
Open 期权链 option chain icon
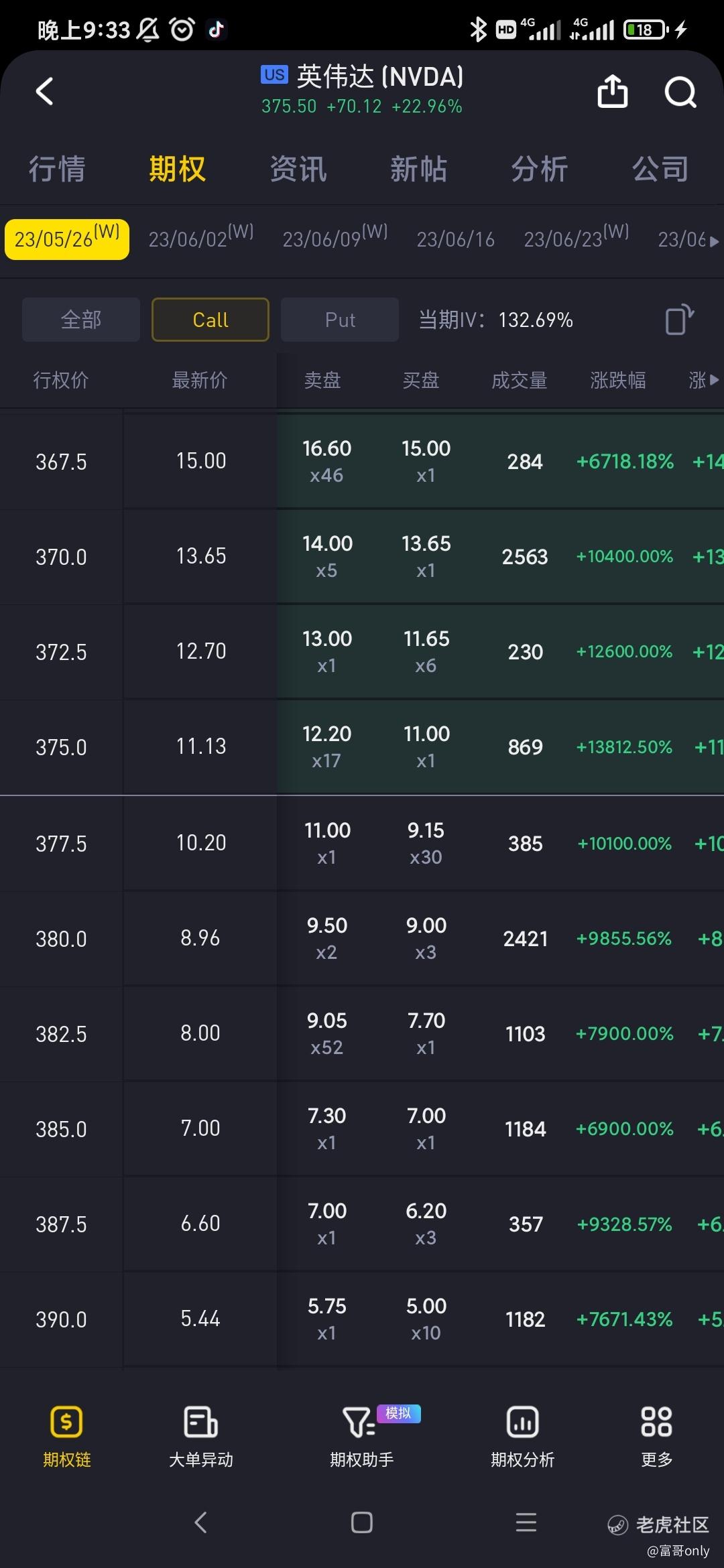point(66,1422)
